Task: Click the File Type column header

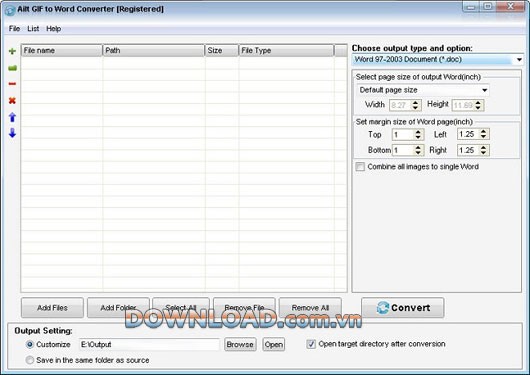Action: (x=286, y=50)
